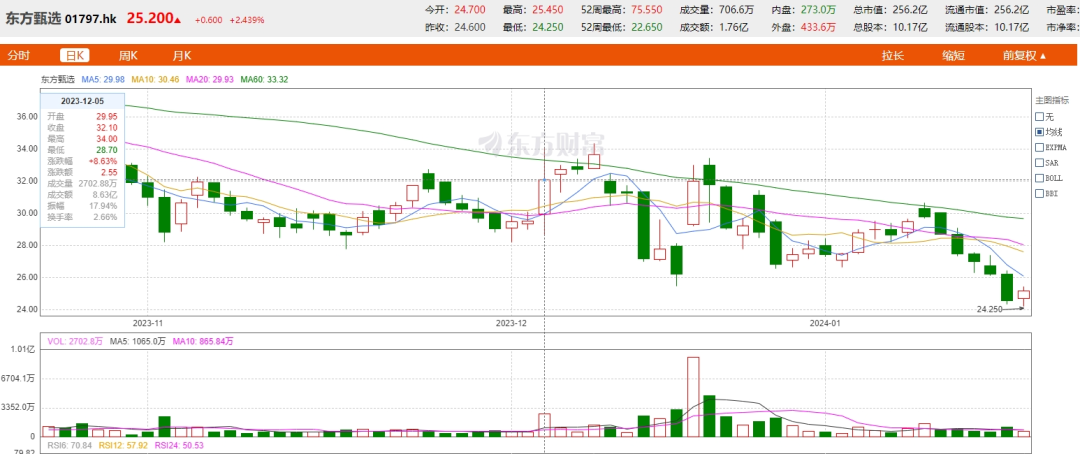The height and width of the screenshot is (454, 1080).
Task: Click the 缩短 shorten chart button
Action: tap(953, 56)
